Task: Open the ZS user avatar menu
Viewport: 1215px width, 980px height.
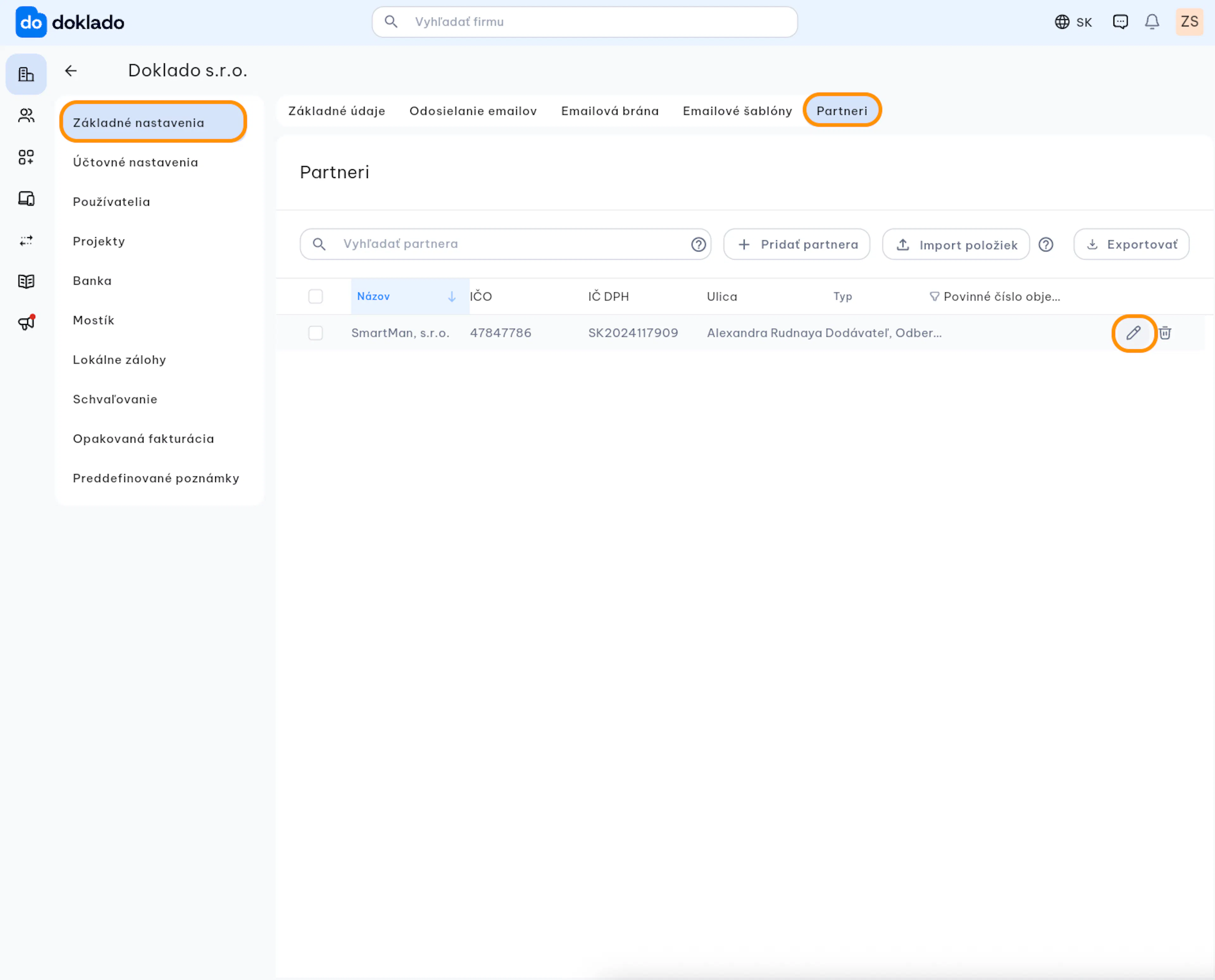Action: point(1190,22)
